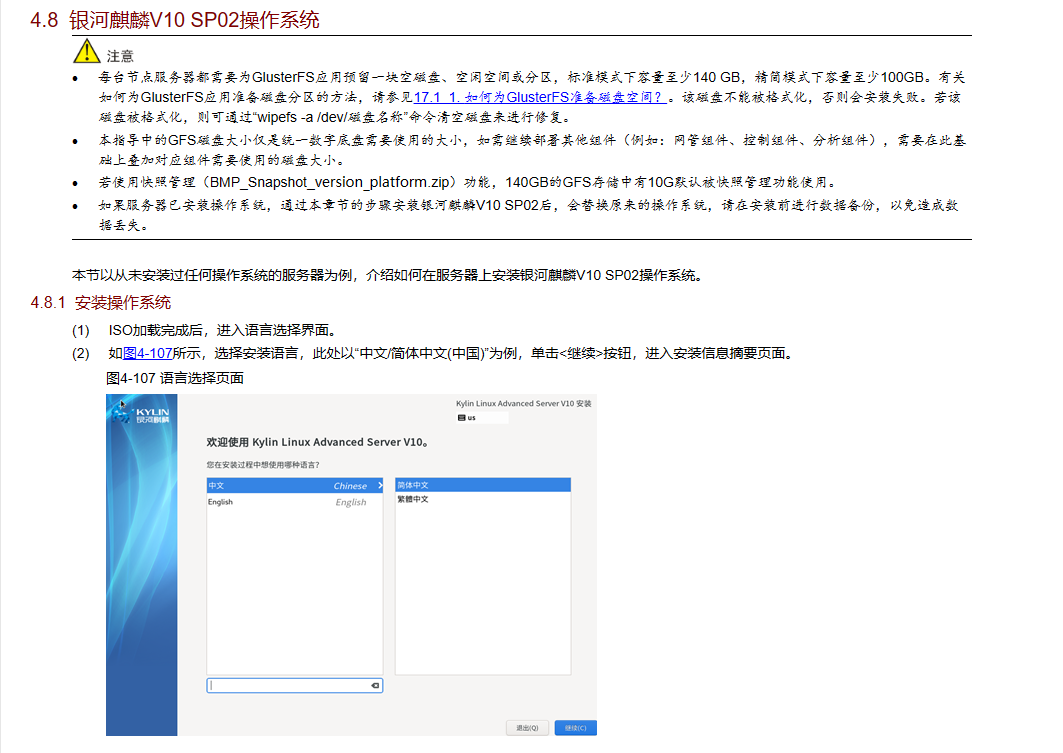Click the yellow warning triangle icon
The height and width of the screenshot is (753, 1063).
tap(87, 52)
